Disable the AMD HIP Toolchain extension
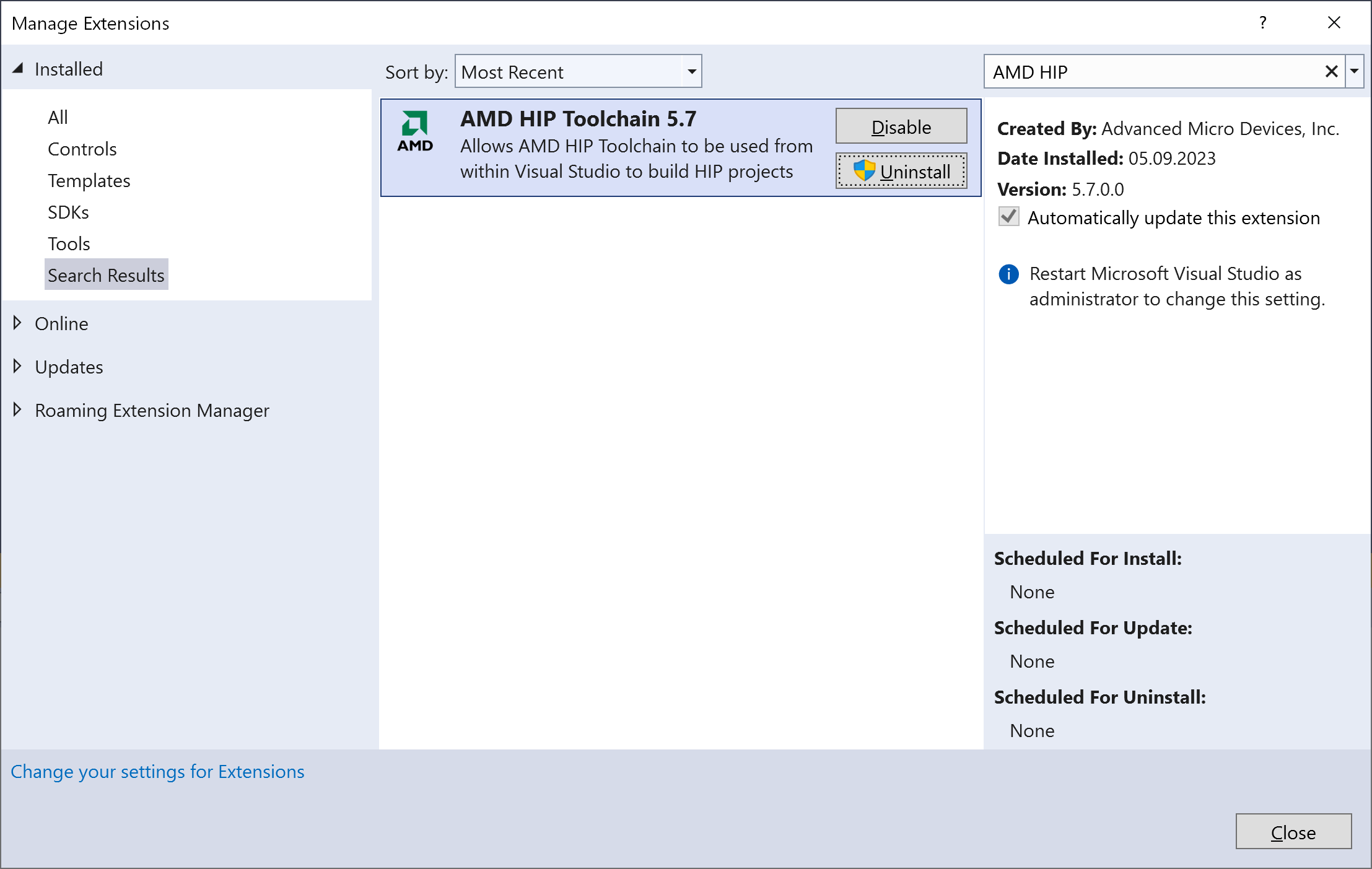Screen dimensions: 1372x869 901,126
